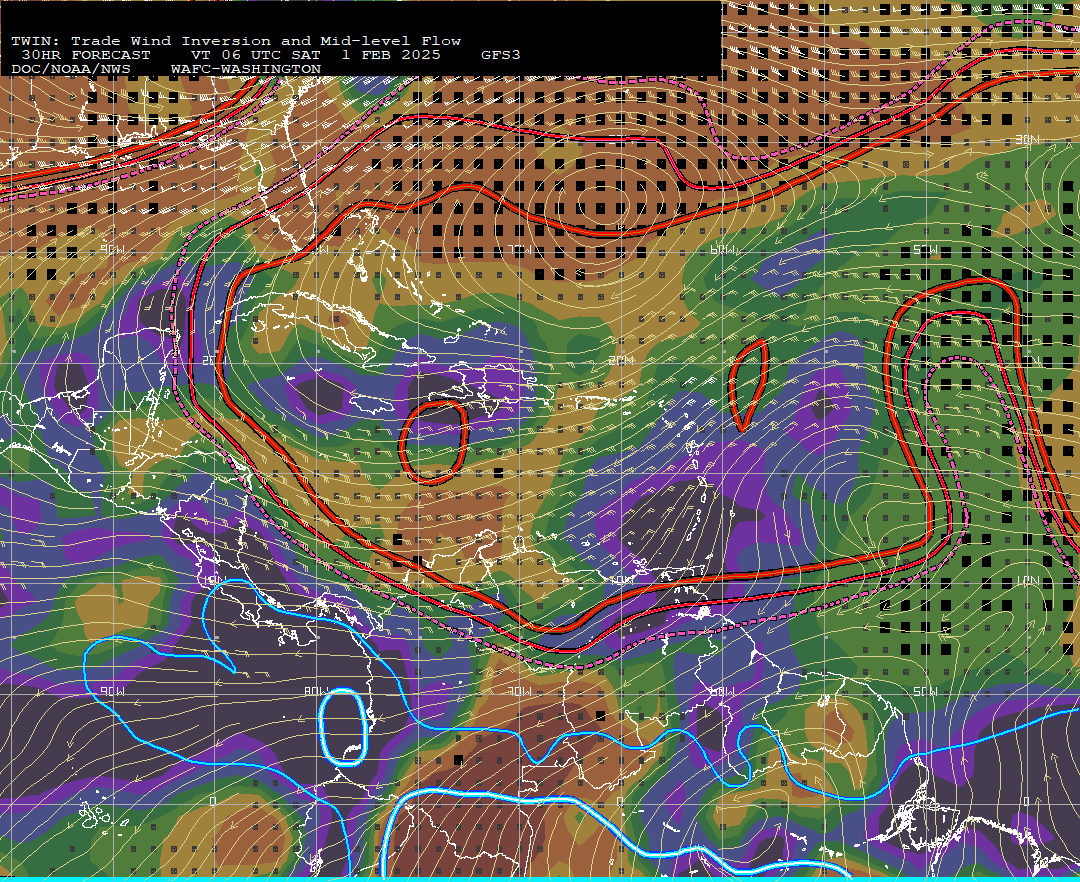The image size is (1080, 882).
Task: Select the 'GFS3' model label
Action: (501, 55)
